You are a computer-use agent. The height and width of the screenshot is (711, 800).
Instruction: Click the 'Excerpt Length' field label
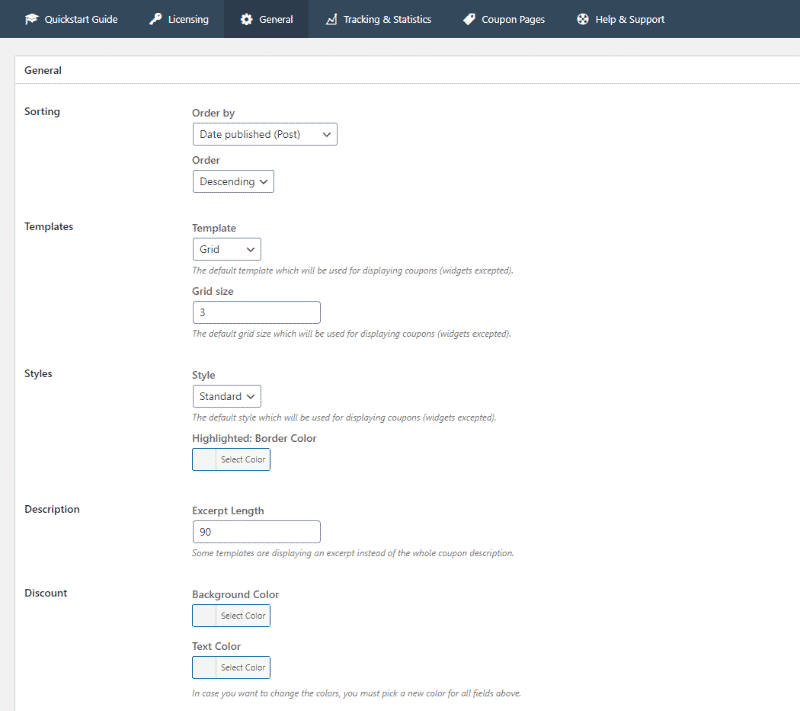228,511
